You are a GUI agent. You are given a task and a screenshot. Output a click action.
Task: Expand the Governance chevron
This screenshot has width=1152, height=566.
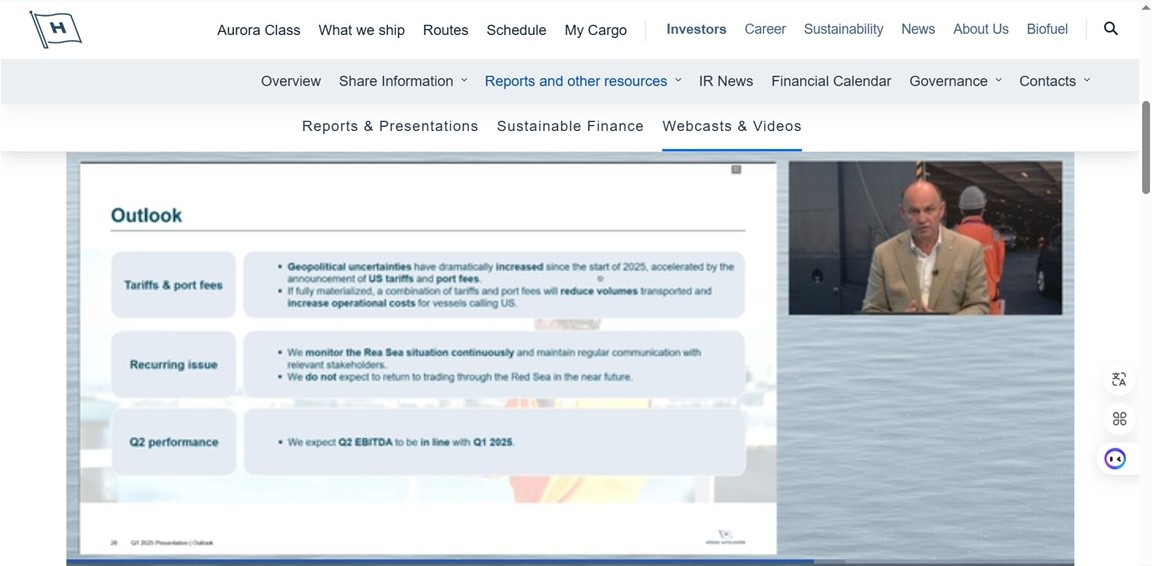coord(998,80)
